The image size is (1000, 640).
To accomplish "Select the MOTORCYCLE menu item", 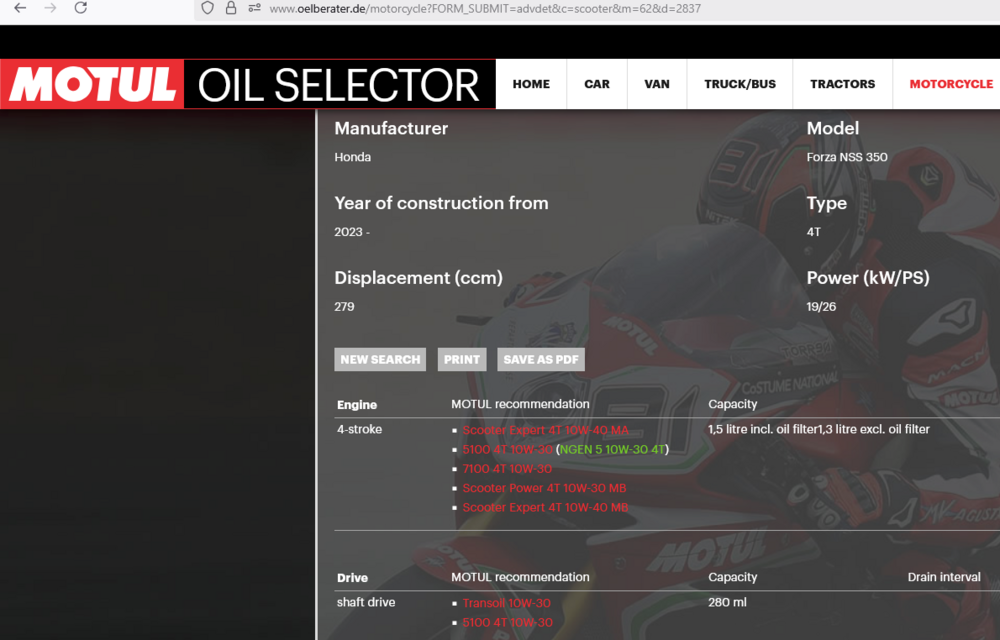I will coord(951,84).
